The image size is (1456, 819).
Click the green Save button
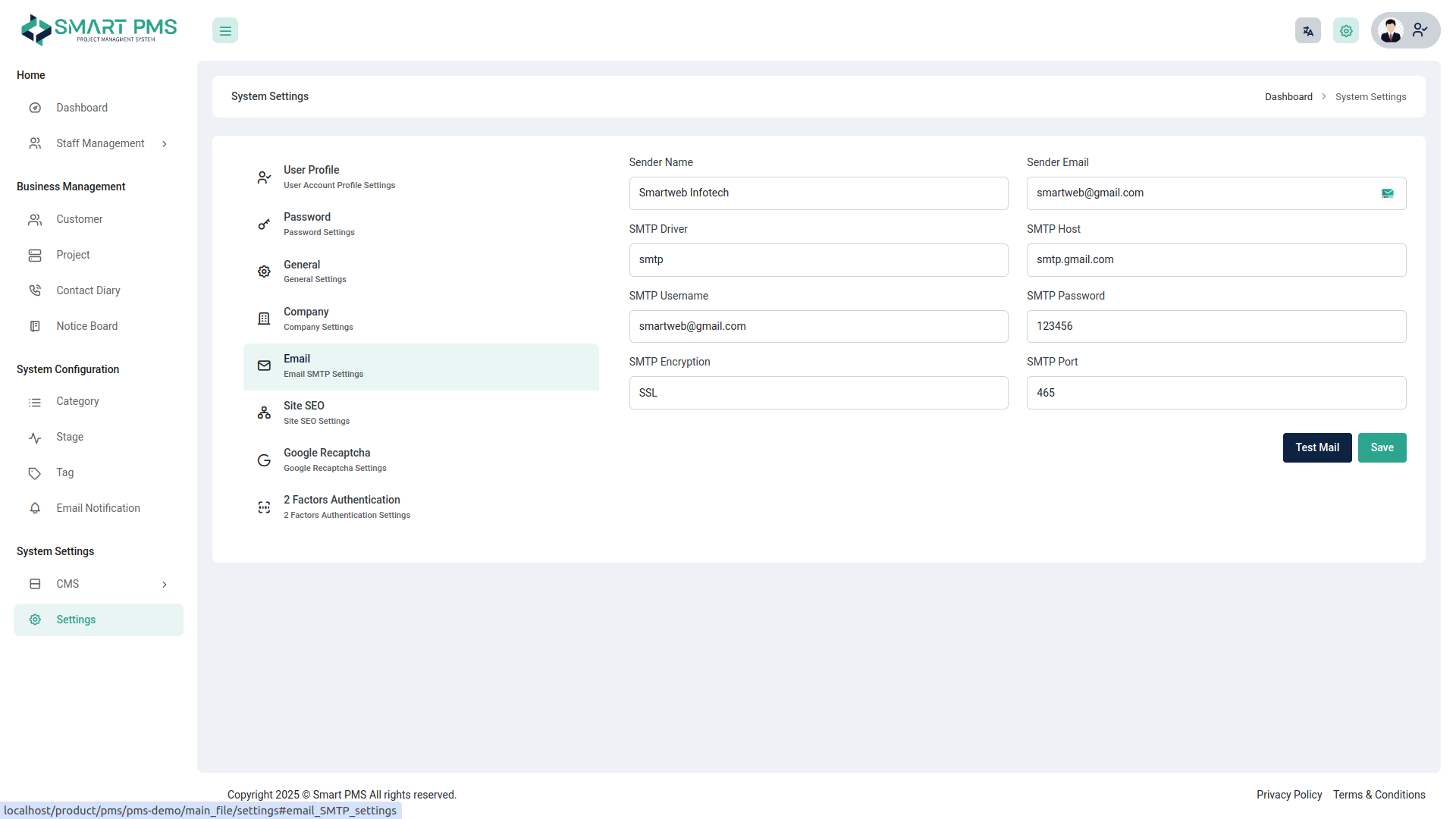[1382, 447]
